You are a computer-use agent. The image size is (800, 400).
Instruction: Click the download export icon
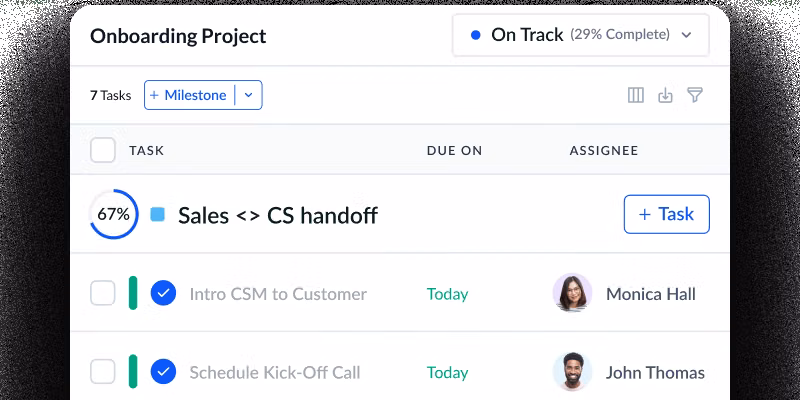coord(665,96)
